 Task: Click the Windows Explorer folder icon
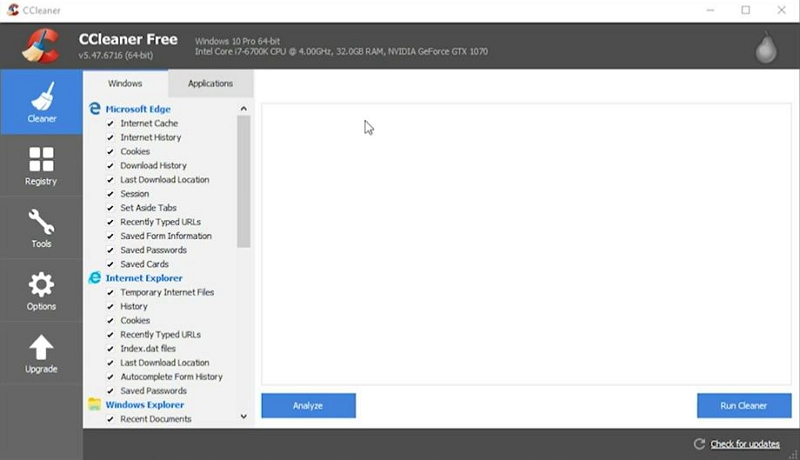pos(94,404)
